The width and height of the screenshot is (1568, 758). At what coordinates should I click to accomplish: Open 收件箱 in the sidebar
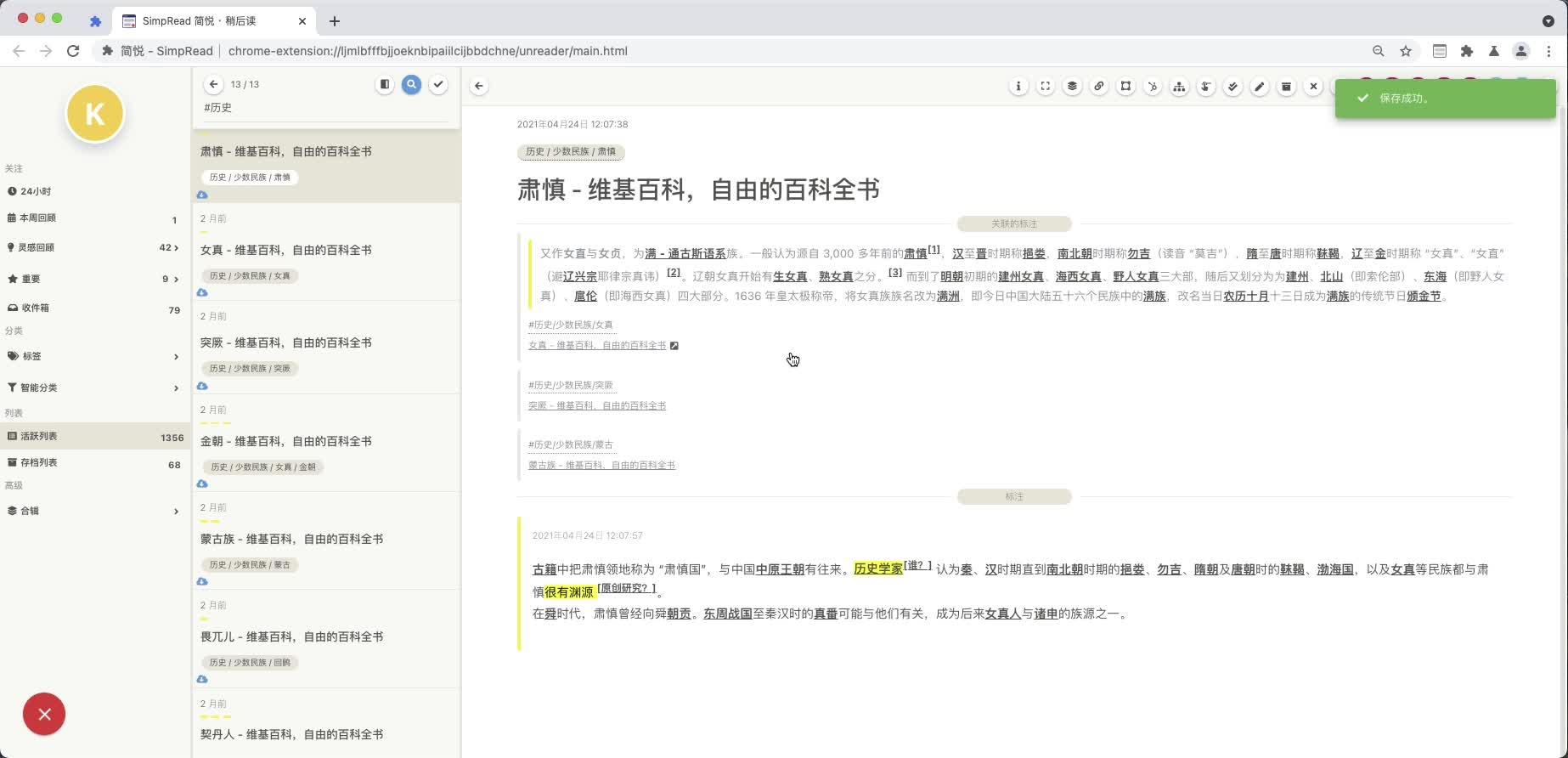pos(94,308)
